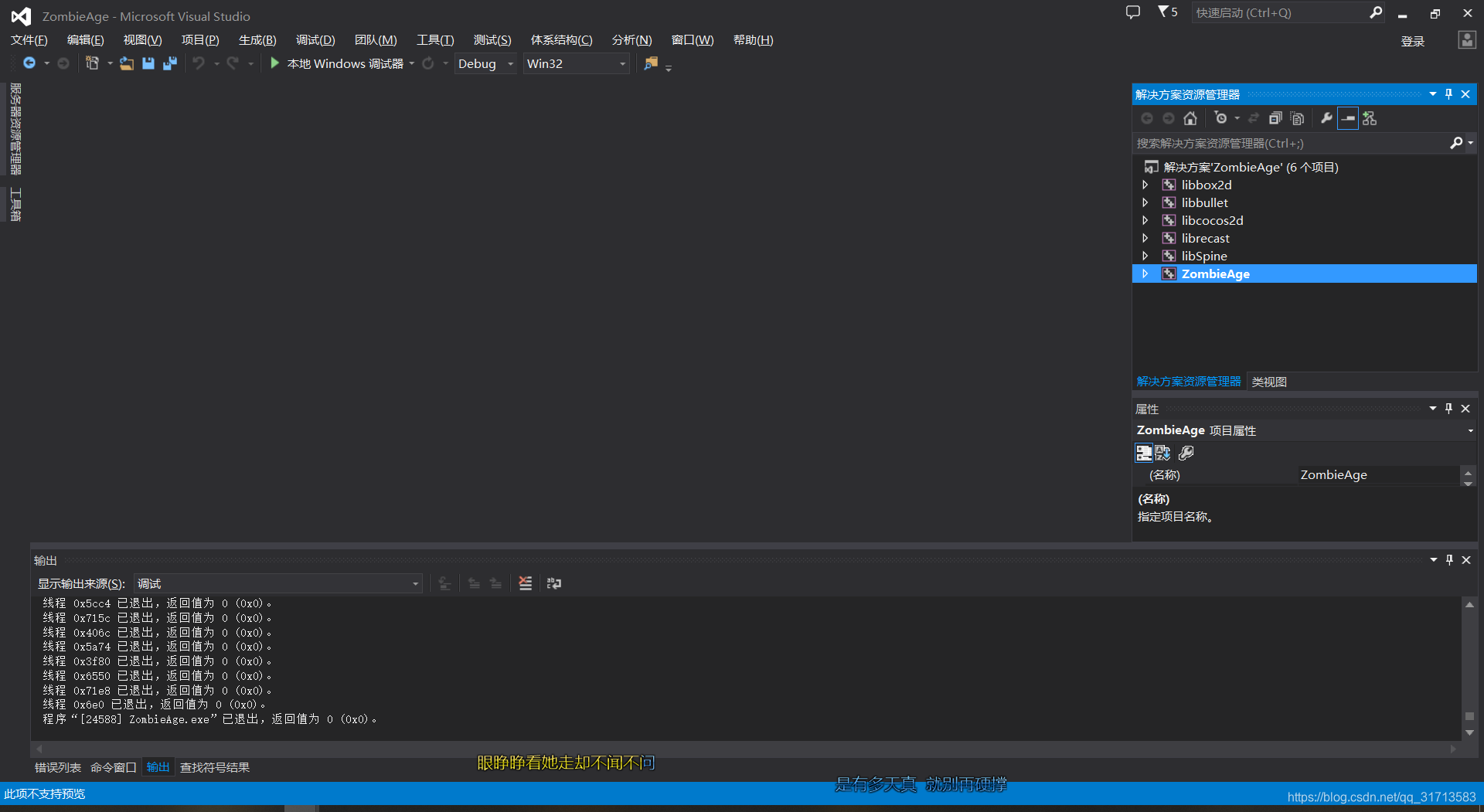Expand the libcocos2d project node
This screenshot has height=812, width=1484.
point(1145,220)
